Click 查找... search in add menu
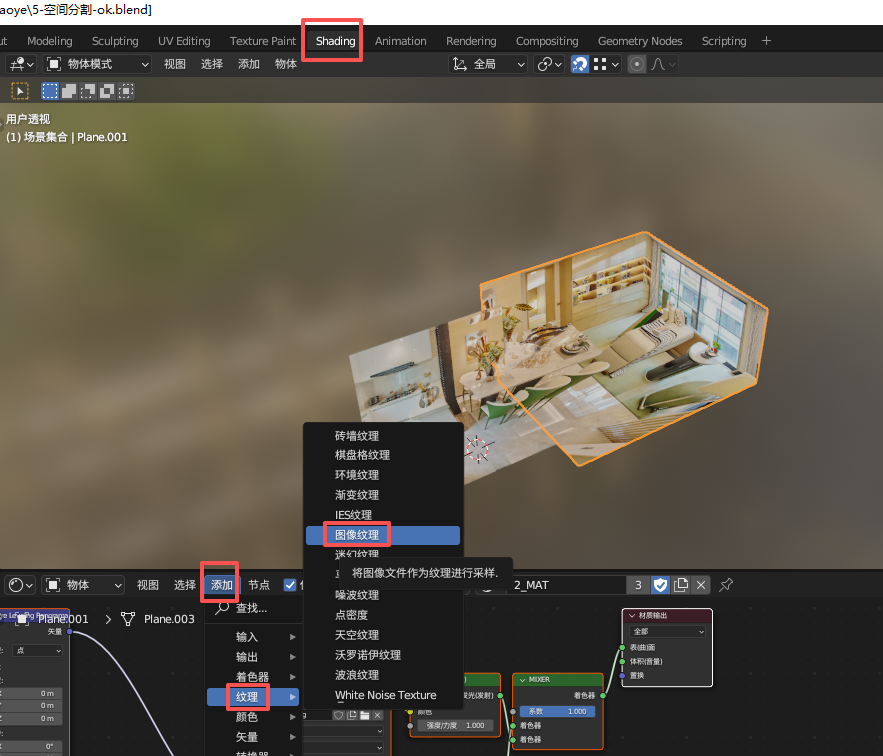 (251, 608)
